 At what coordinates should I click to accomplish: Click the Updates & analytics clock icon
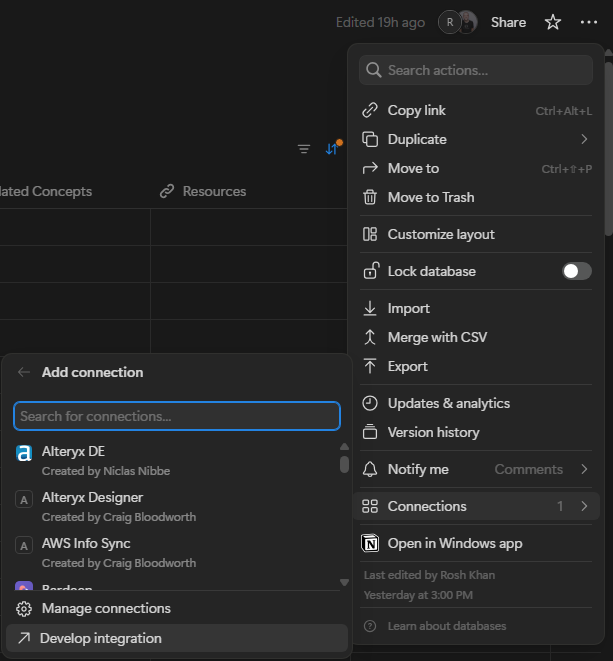pyautogui.click(x=370, y=403)
